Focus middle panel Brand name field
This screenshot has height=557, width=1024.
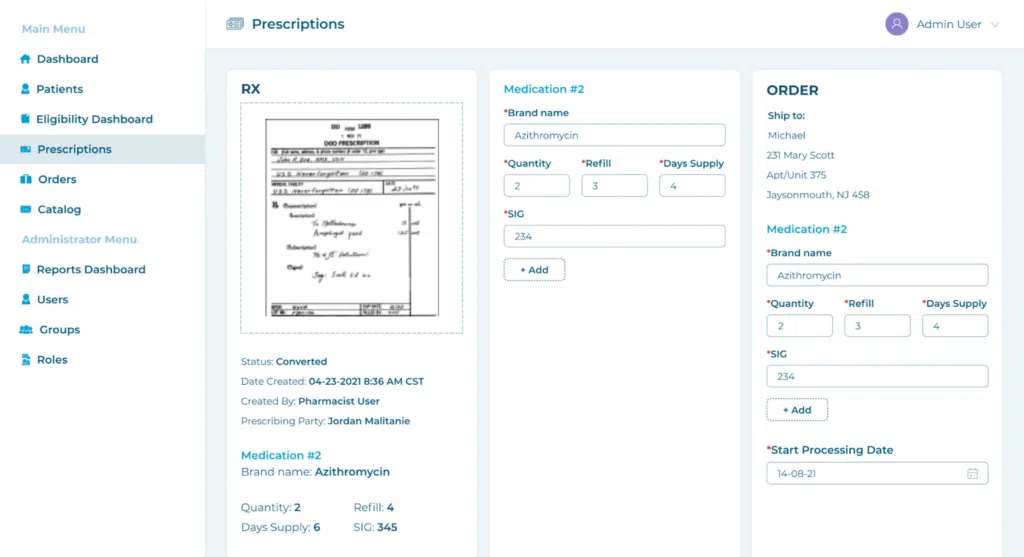click(614, 135)
